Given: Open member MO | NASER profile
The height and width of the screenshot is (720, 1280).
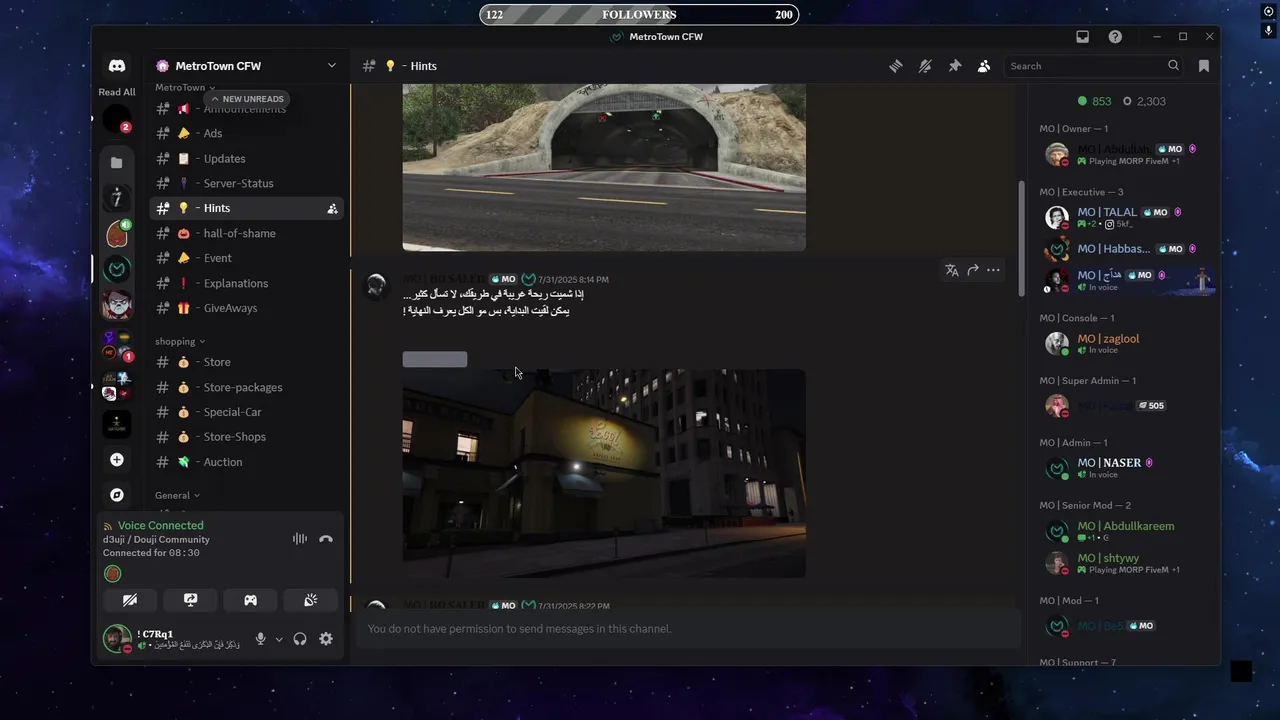Looking at the screenshot, I should (1127, 468).
